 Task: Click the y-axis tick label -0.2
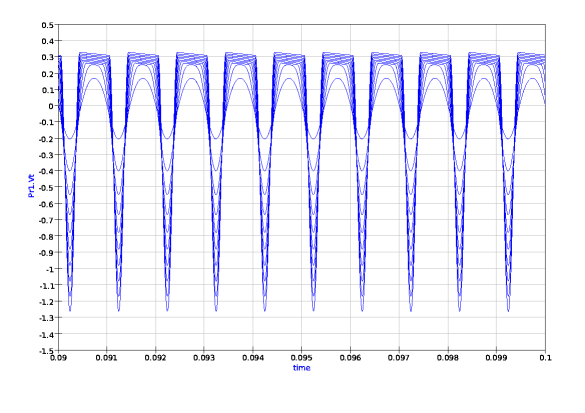click(46, 139)
